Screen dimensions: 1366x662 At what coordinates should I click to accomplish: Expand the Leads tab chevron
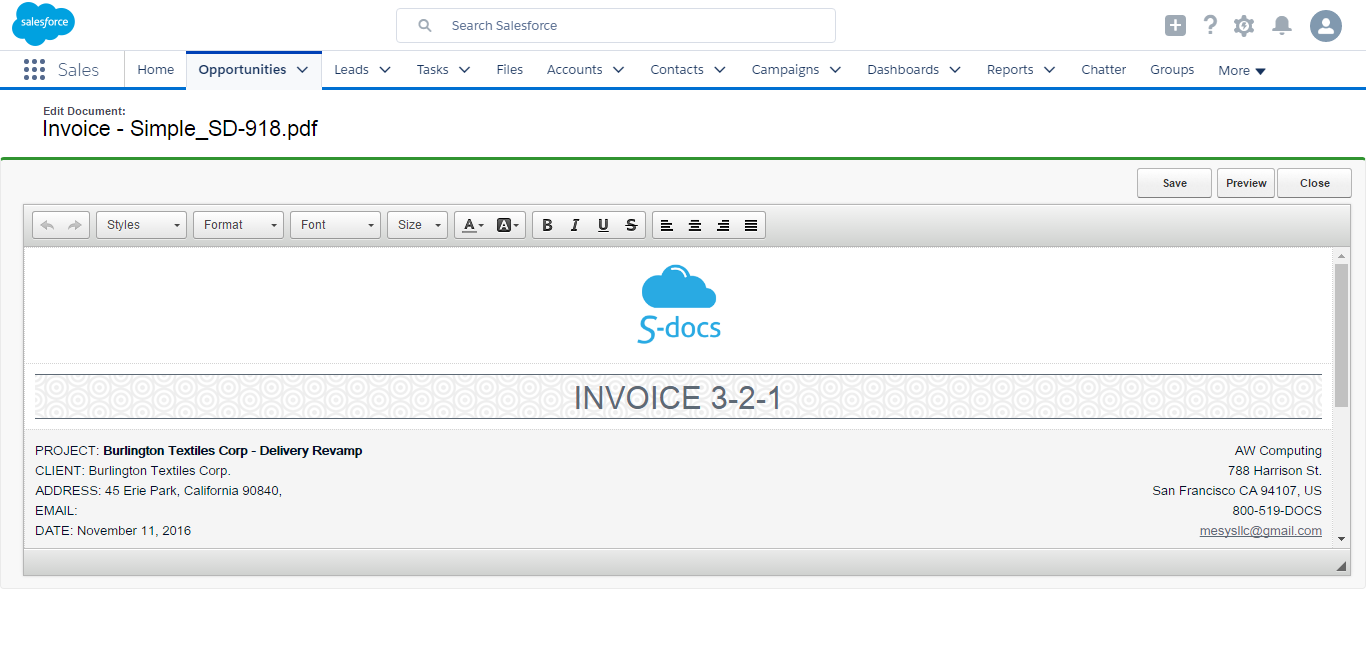(386, 70)
